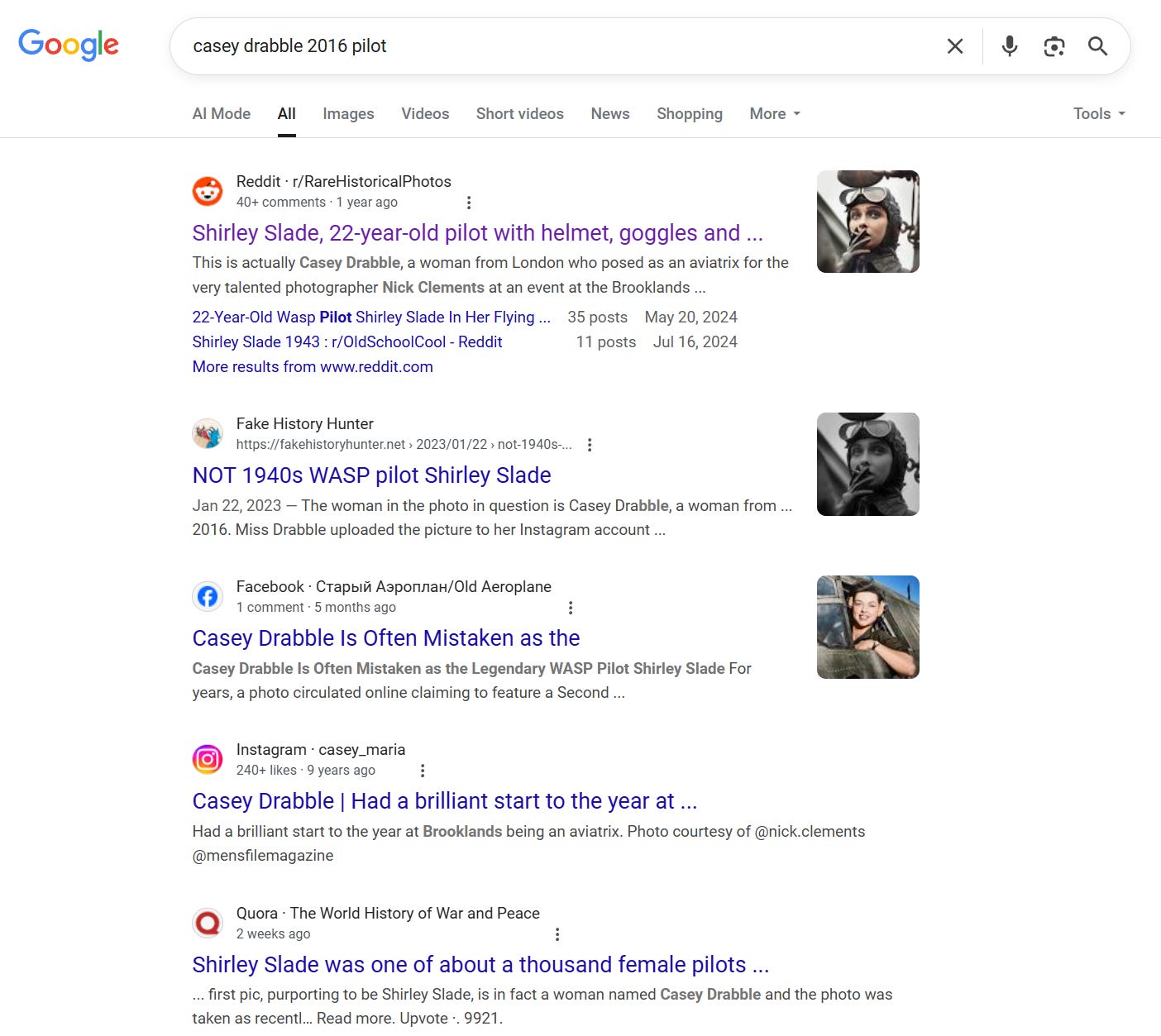
Task: Click 'May 20, 2024' in the Reddit sublinks
Action: (690, 317)
